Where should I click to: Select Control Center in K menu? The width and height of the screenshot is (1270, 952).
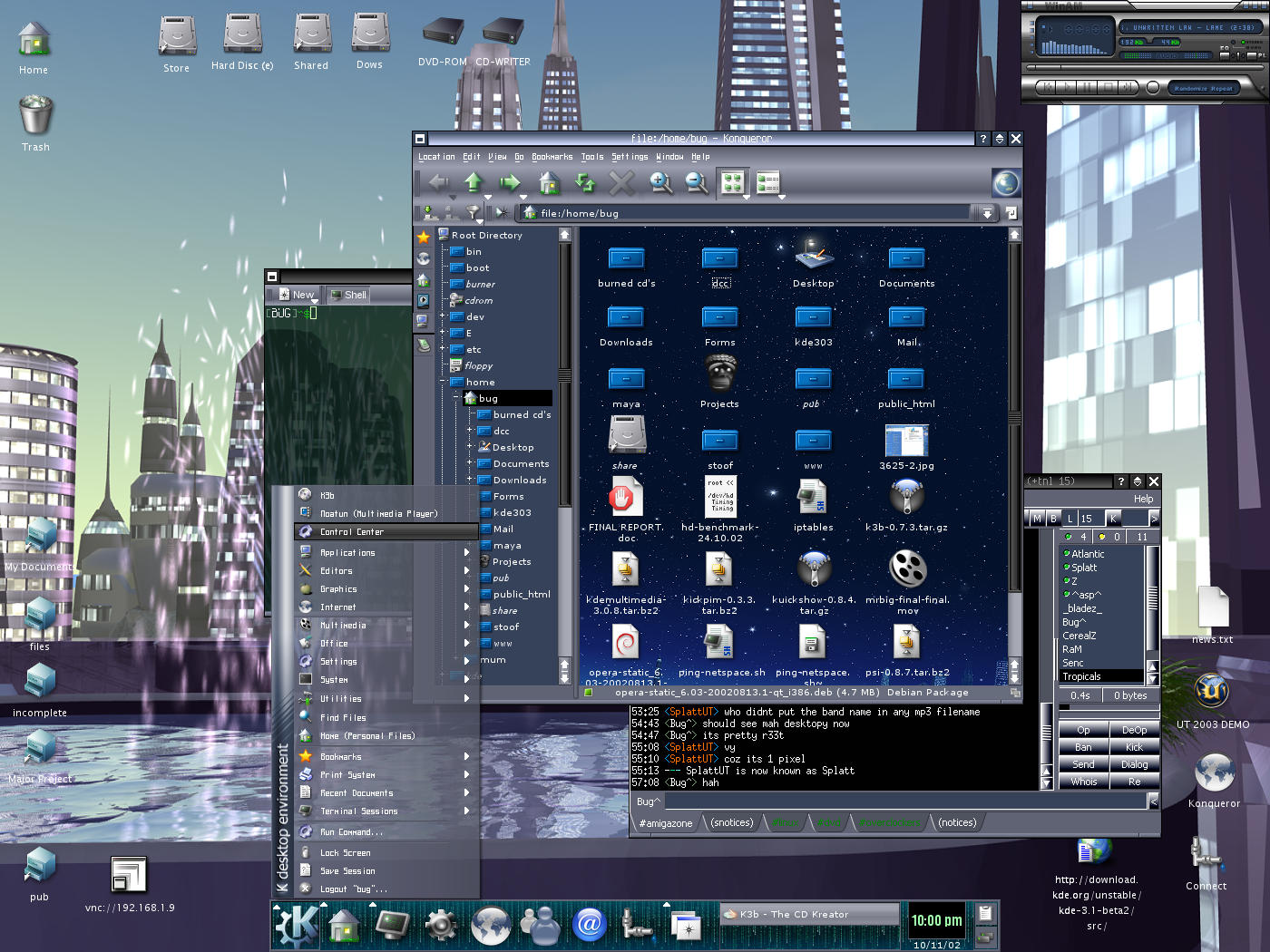387,531
